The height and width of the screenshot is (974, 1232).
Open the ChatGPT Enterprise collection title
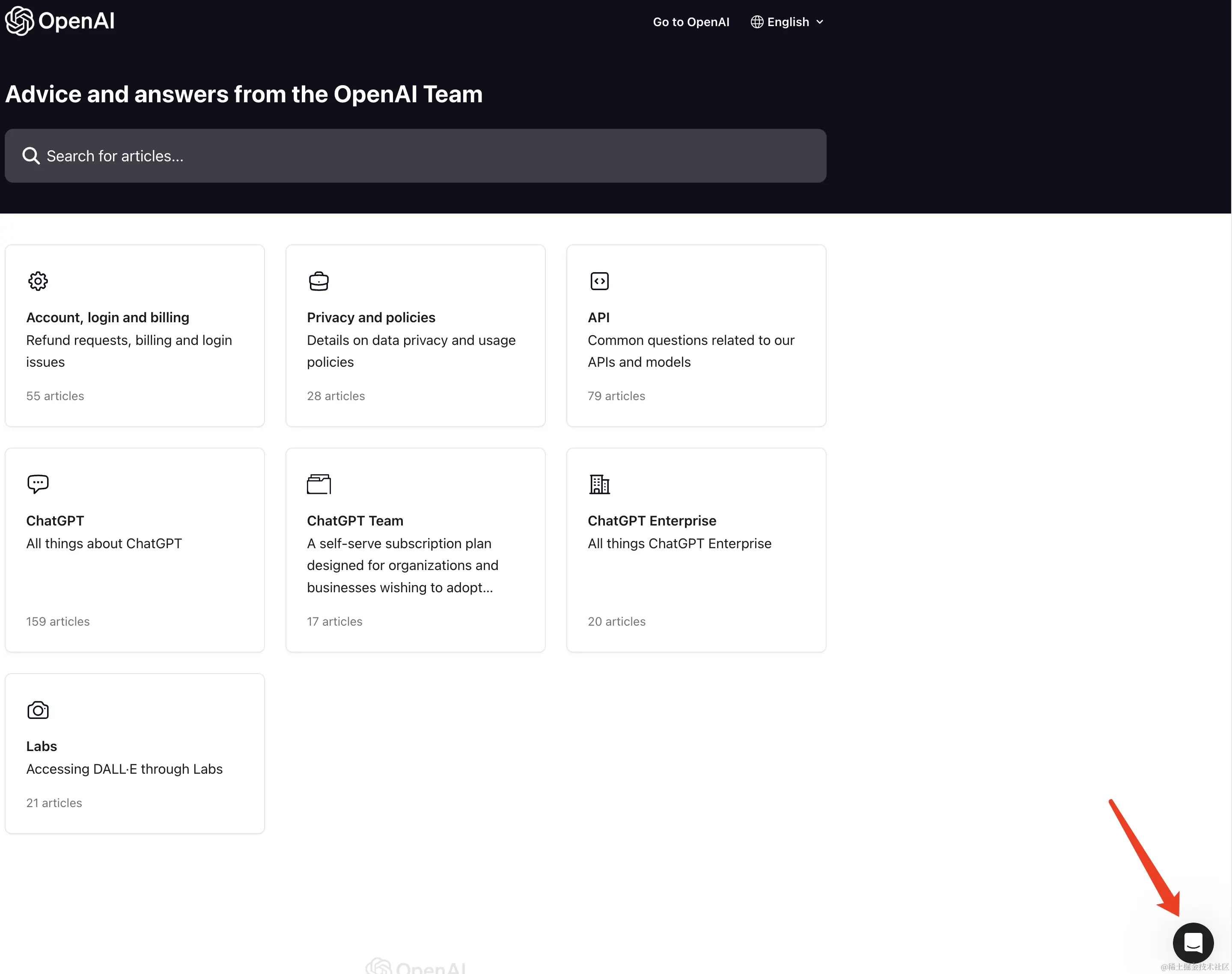(652, 521)
